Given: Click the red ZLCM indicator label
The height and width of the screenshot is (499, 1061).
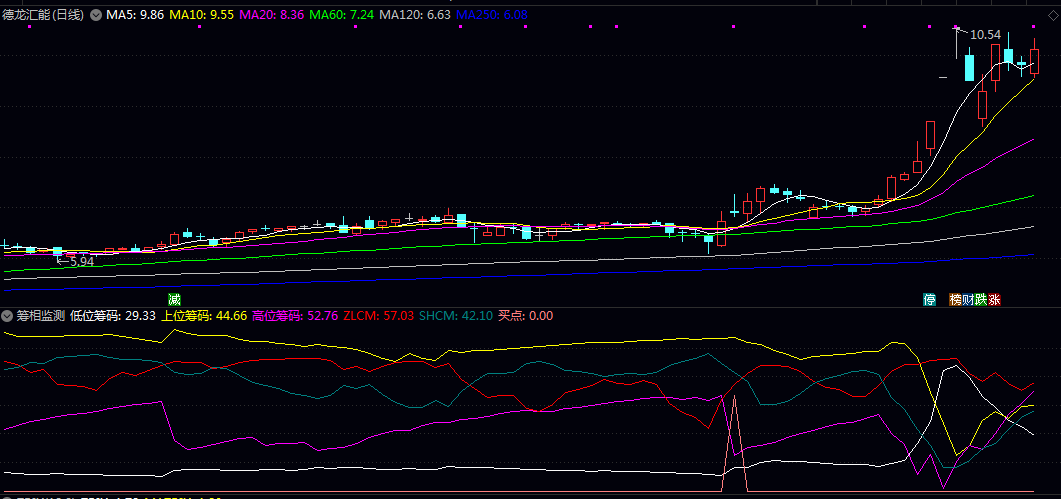Looking at the screenshot, I should click(377, 316).
